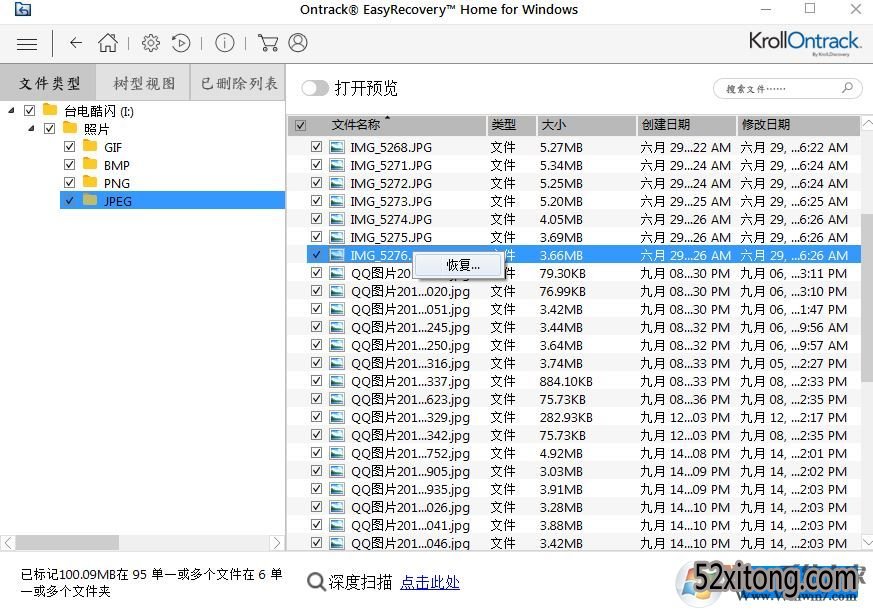The image size is (873, 610).
Task: Switch to the 文件类型 tab
Action: click(48, 82)
